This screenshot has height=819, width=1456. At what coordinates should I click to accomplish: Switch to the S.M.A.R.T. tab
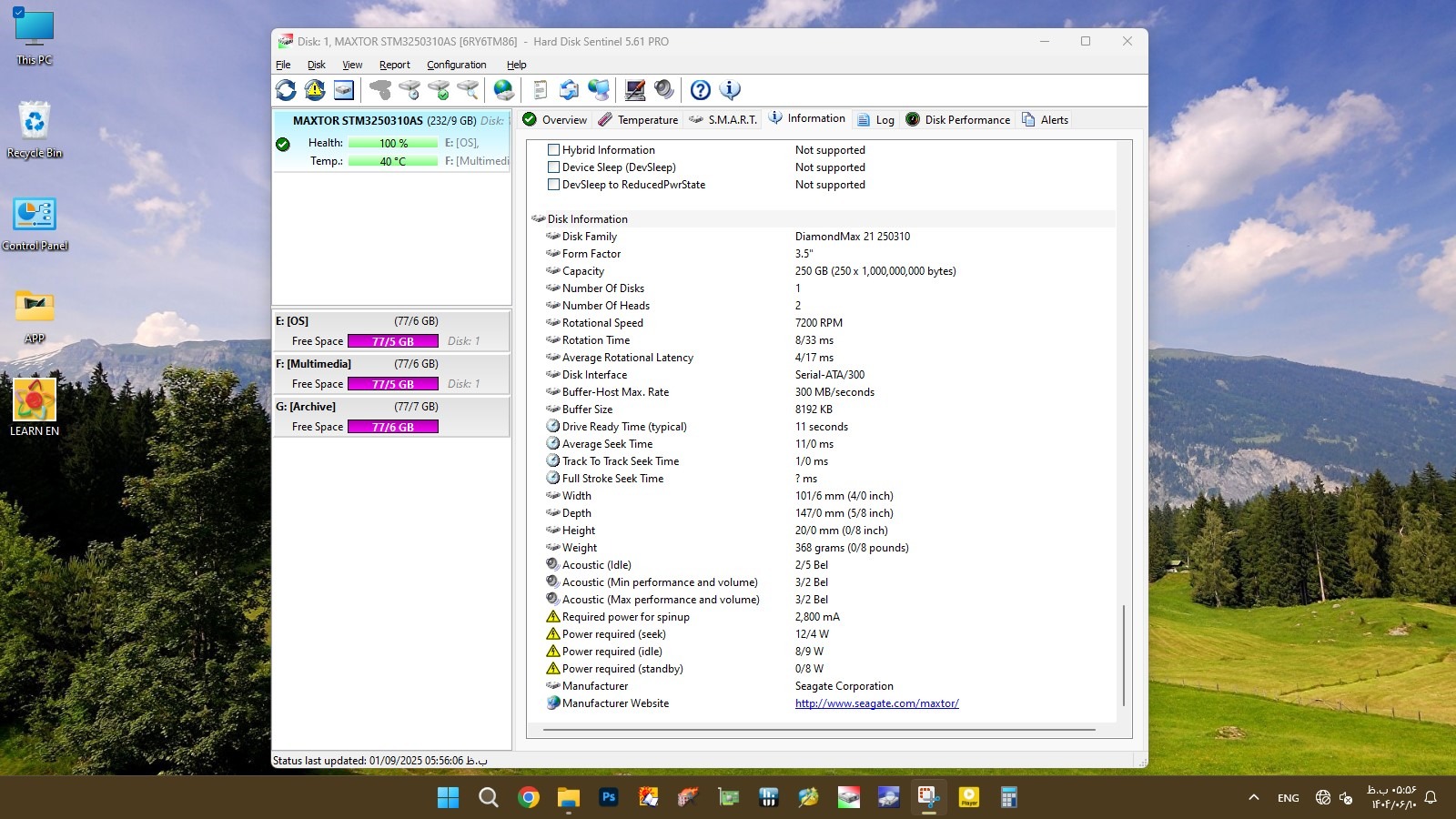click(723, 119)
